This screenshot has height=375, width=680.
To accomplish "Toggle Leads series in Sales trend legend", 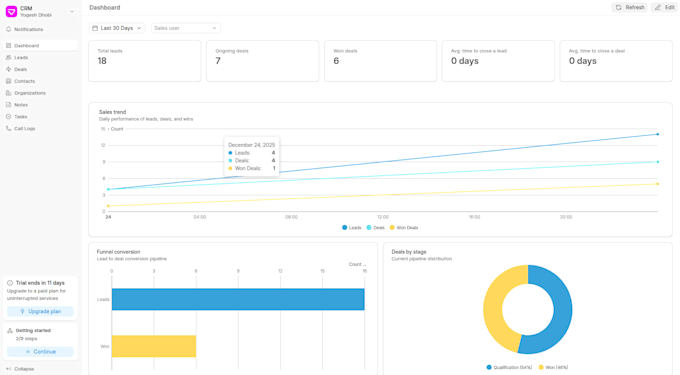I will [x=352, y=228].
